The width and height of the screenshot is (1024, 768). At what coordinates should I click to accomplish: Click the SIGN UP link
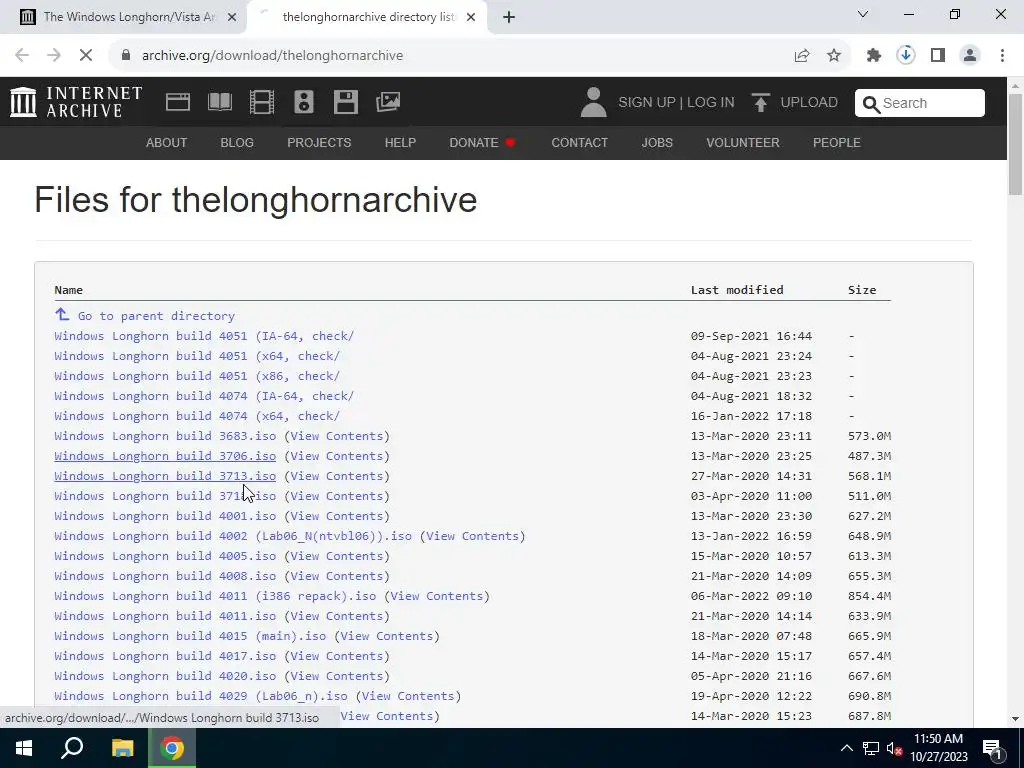(647, 103)
